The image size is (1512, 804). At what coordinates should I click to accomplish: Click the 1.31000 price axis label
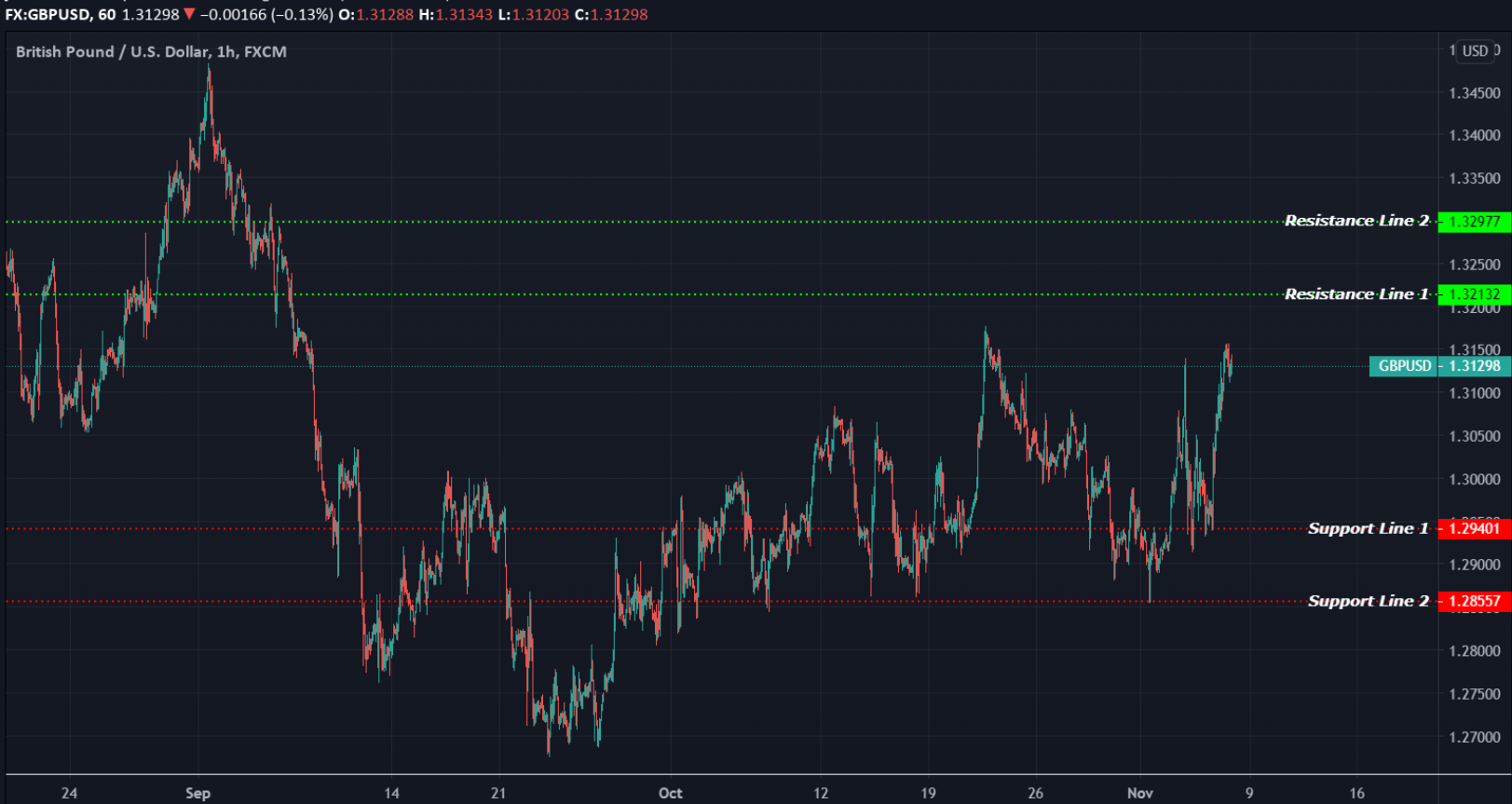click(x=1475, y=393)
